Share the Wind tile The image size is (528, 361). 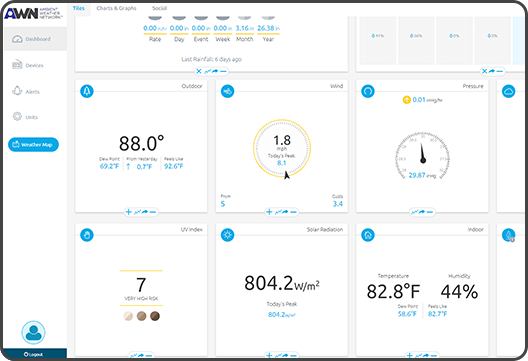285,212
